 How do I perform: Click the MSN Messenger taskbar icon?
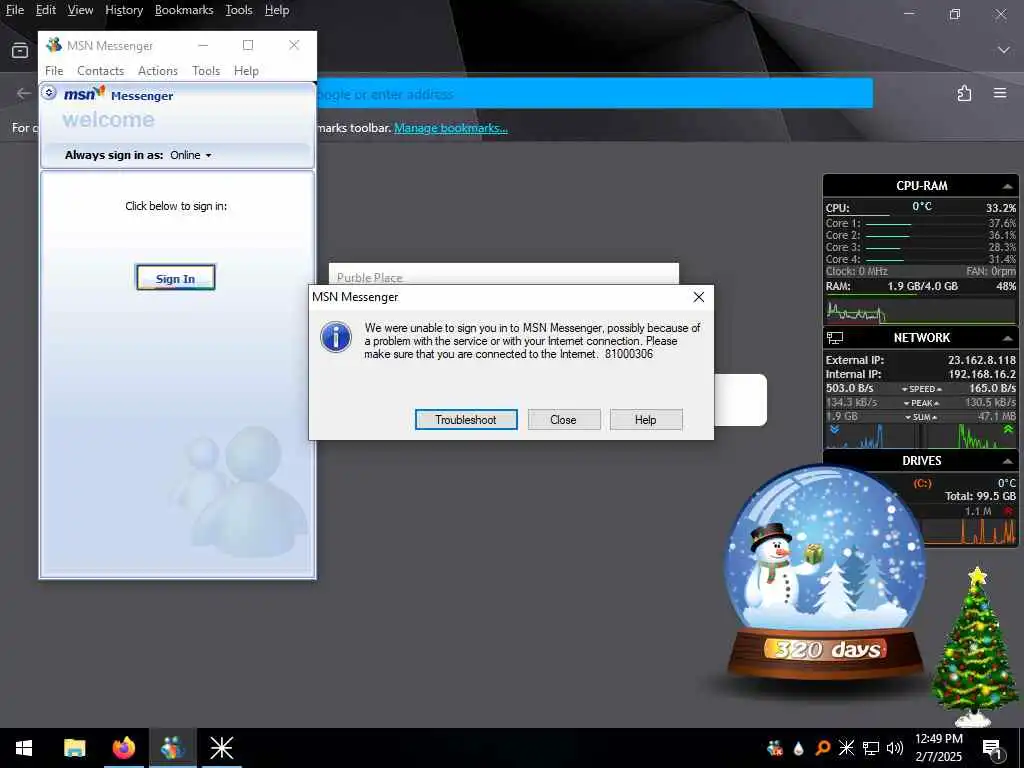[172, 748]
